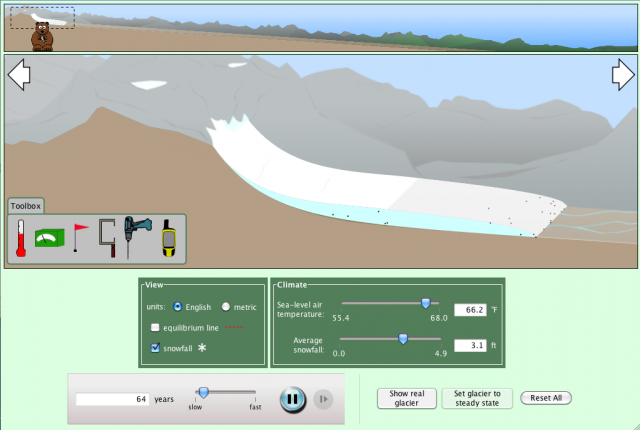Pick up the thermometer tool
640x430 pixels.
pyautogui.click(x=21, y=239)
